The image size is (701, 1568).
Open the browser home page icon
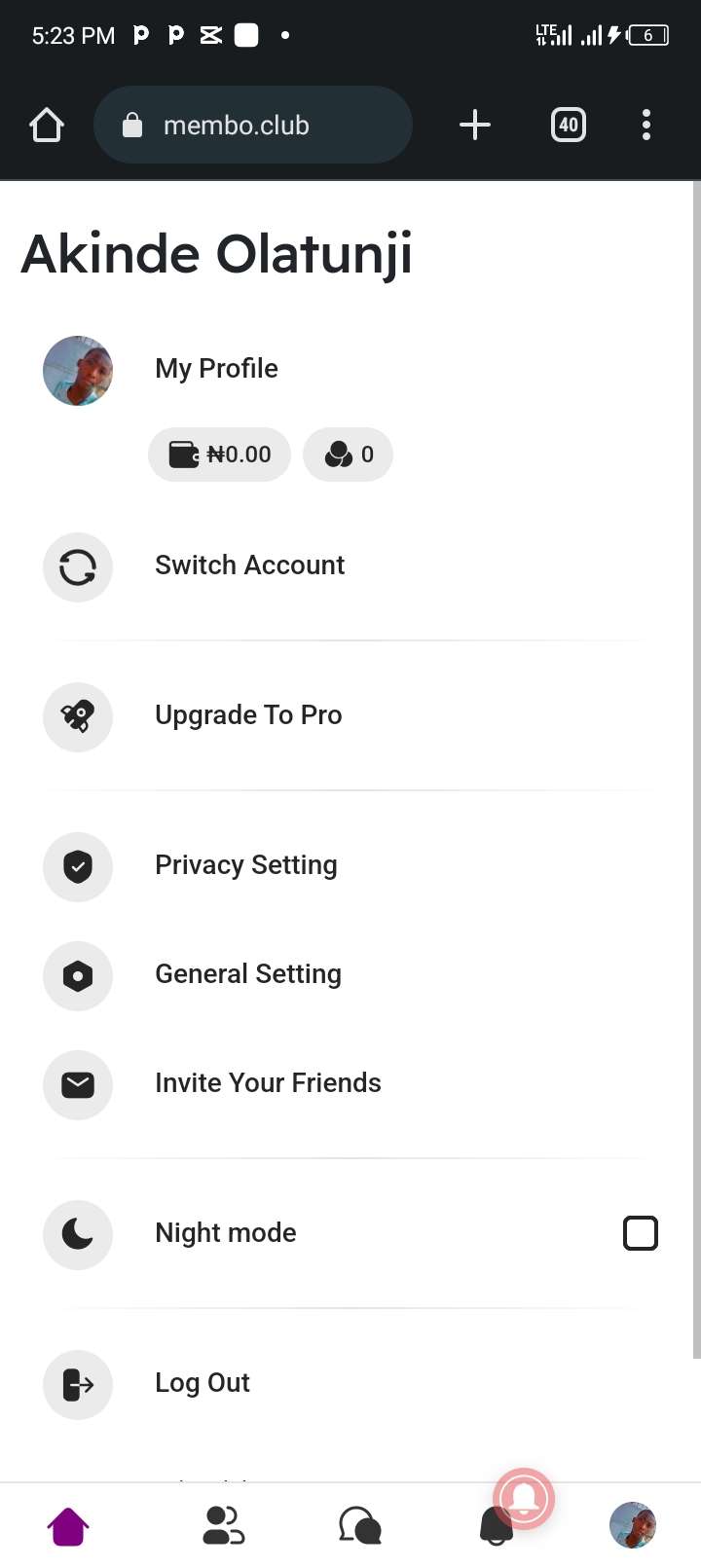(47, 126)
